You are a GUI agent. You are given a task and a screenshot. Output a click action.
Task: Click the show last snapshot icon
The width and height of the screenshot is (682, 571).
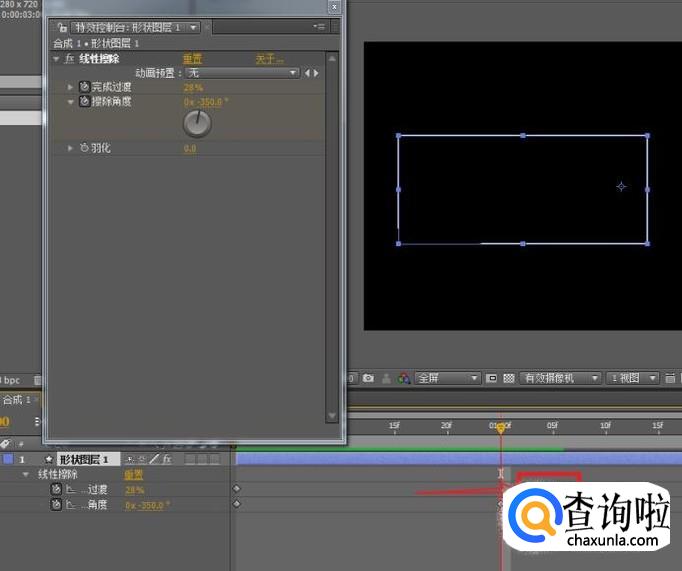click(x=386, y=379)
